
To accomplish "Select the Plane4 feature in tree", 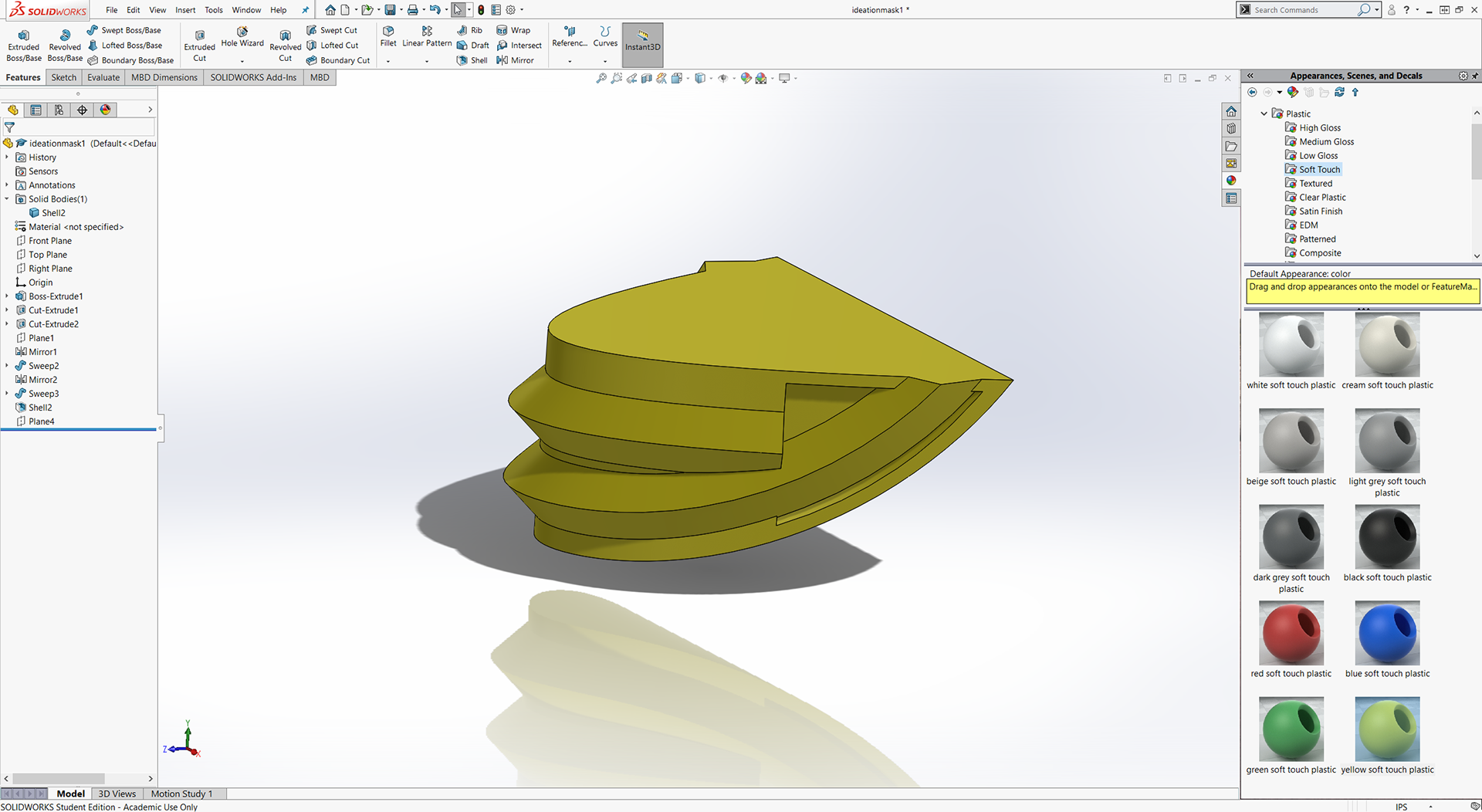I will click(35, 421).
